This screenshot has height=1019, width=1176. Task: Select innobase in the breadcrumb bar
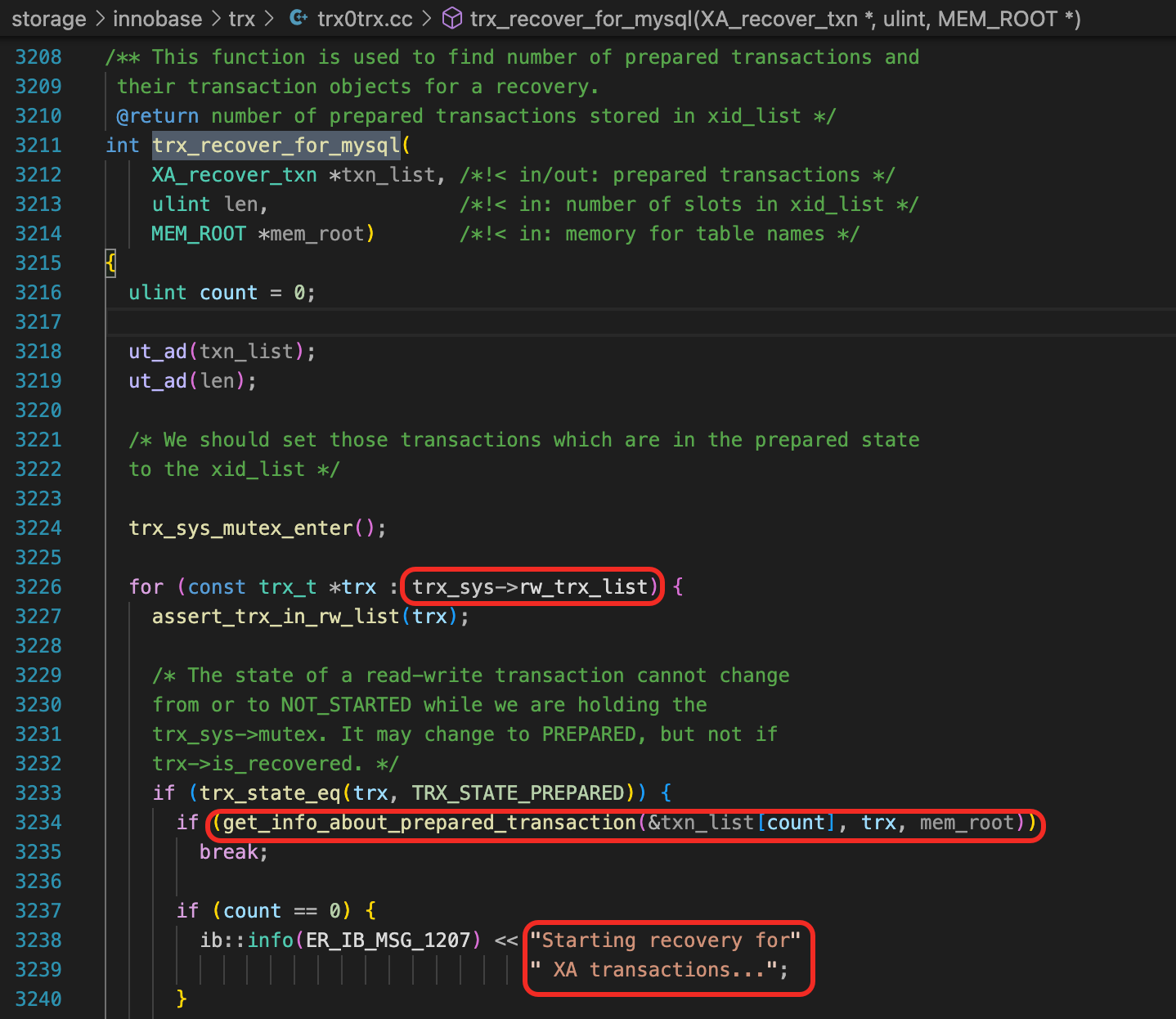click(x=156, y=18)
